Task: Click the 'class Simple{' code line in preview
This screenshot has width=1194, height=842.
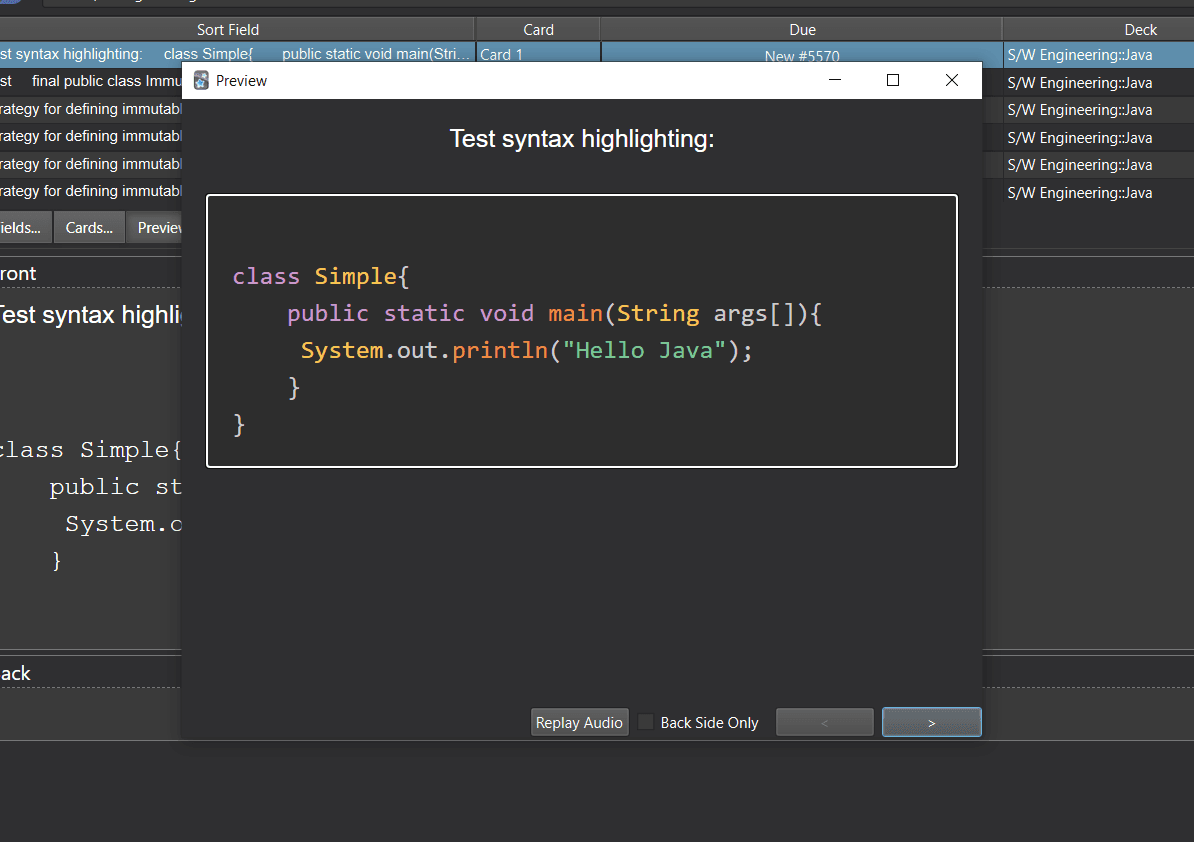Action: [x=321, y=276]
